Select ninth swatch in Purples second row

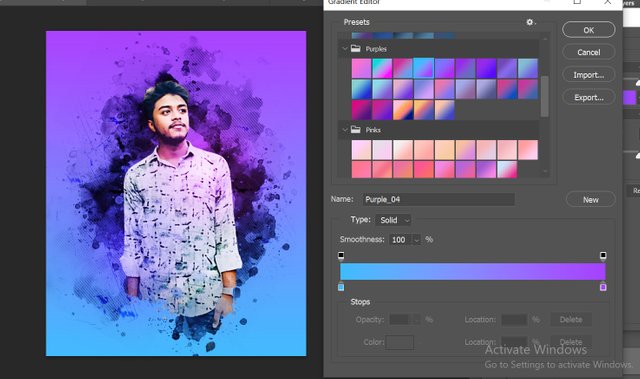click(x=528, y=89)
